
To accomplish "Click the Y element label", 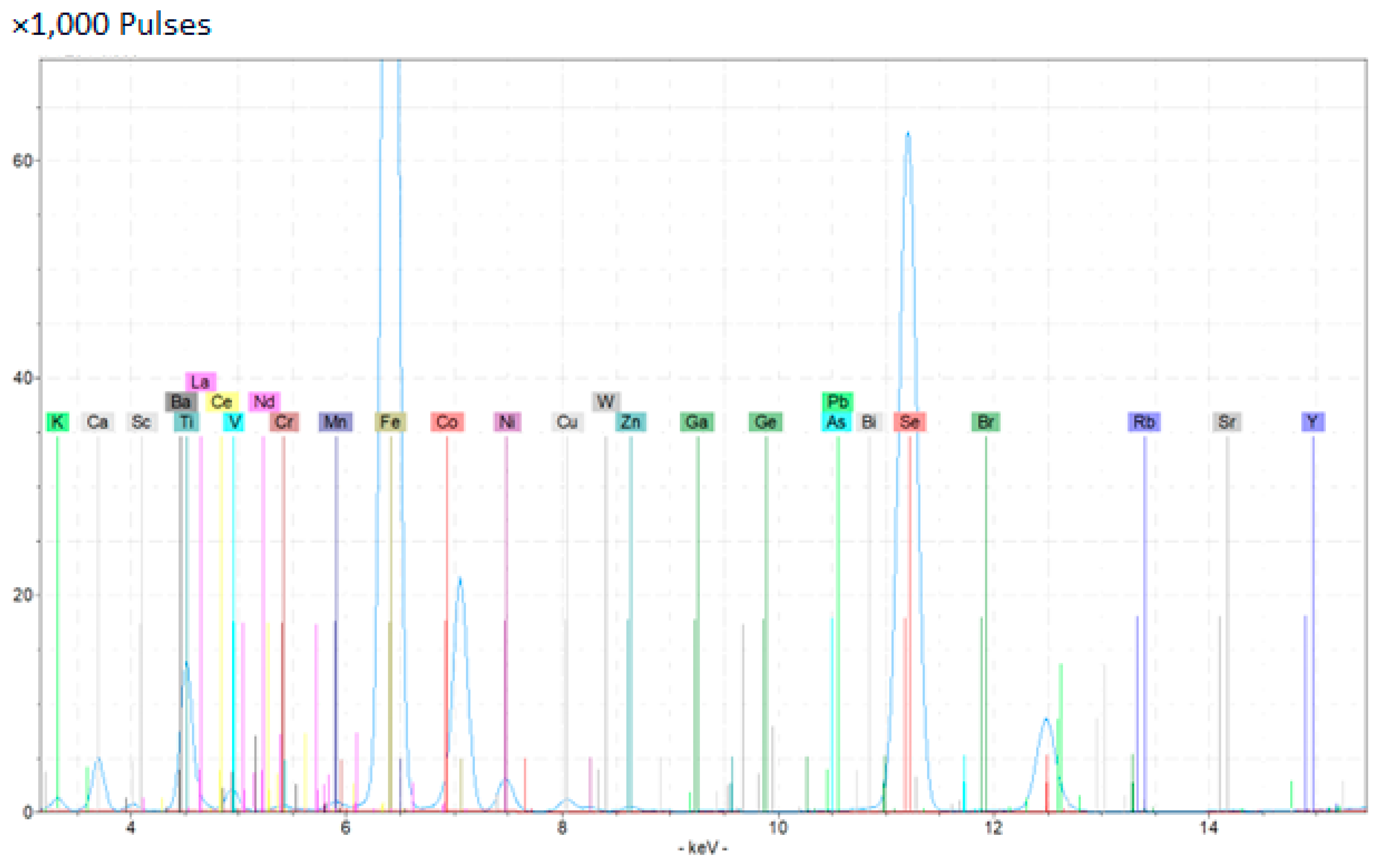I will [x=1313, y=422].
